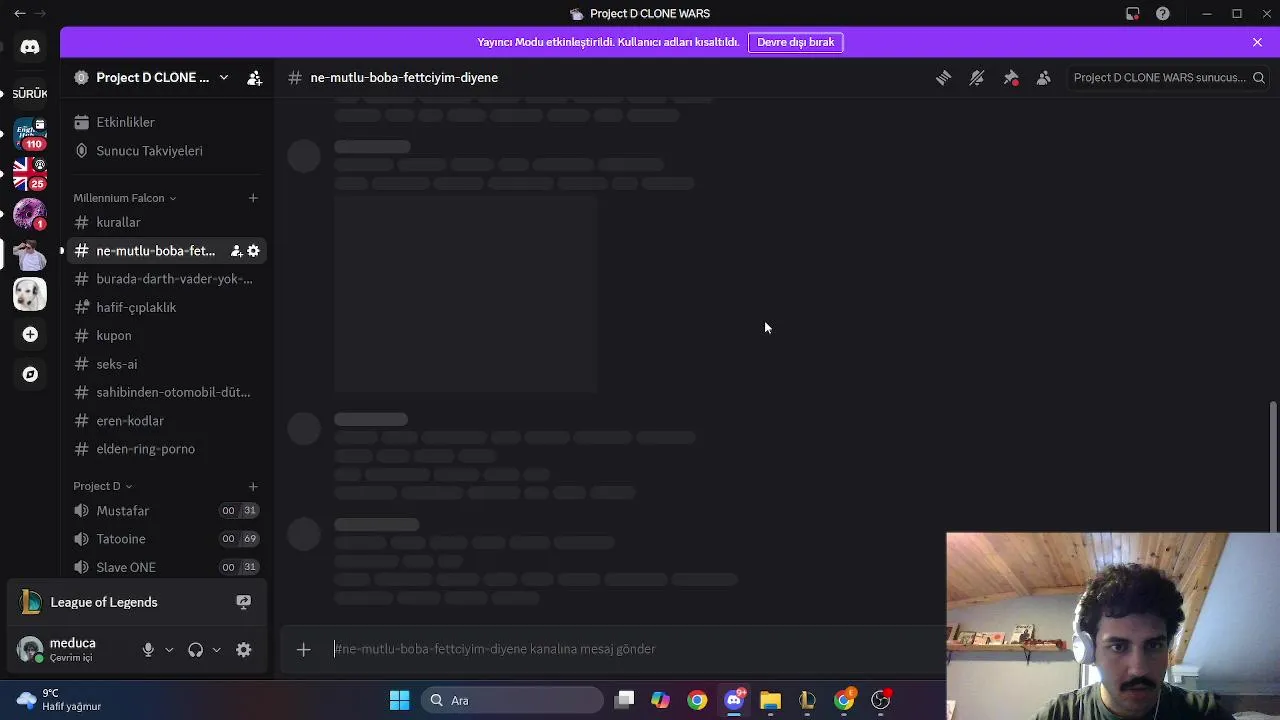The width and height of the screenshot is (1280, 720).
Task: Open the white dog server icon
Action: point(30,294)
